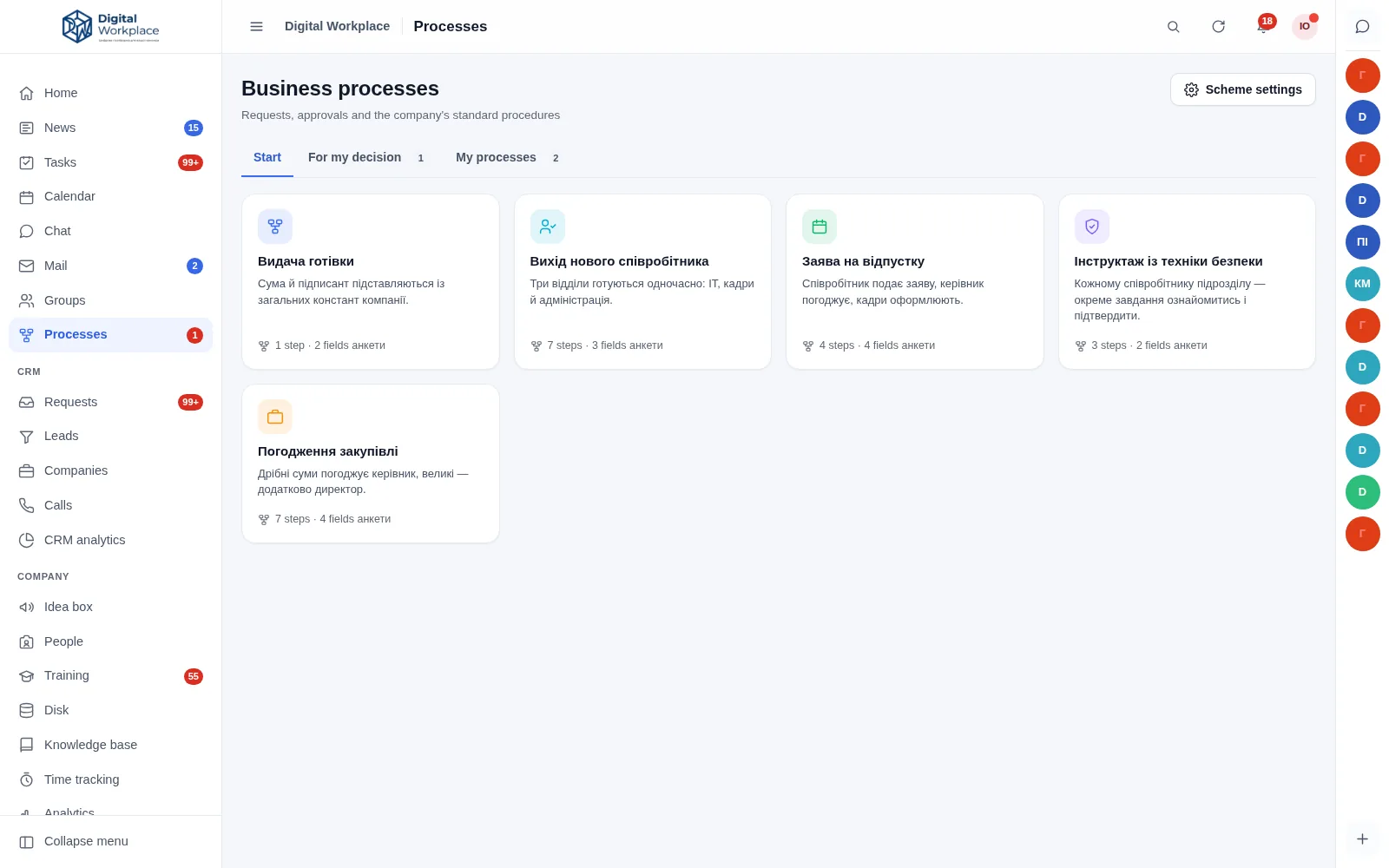Click the refresh icon in header

click(x=1218, y=27)
